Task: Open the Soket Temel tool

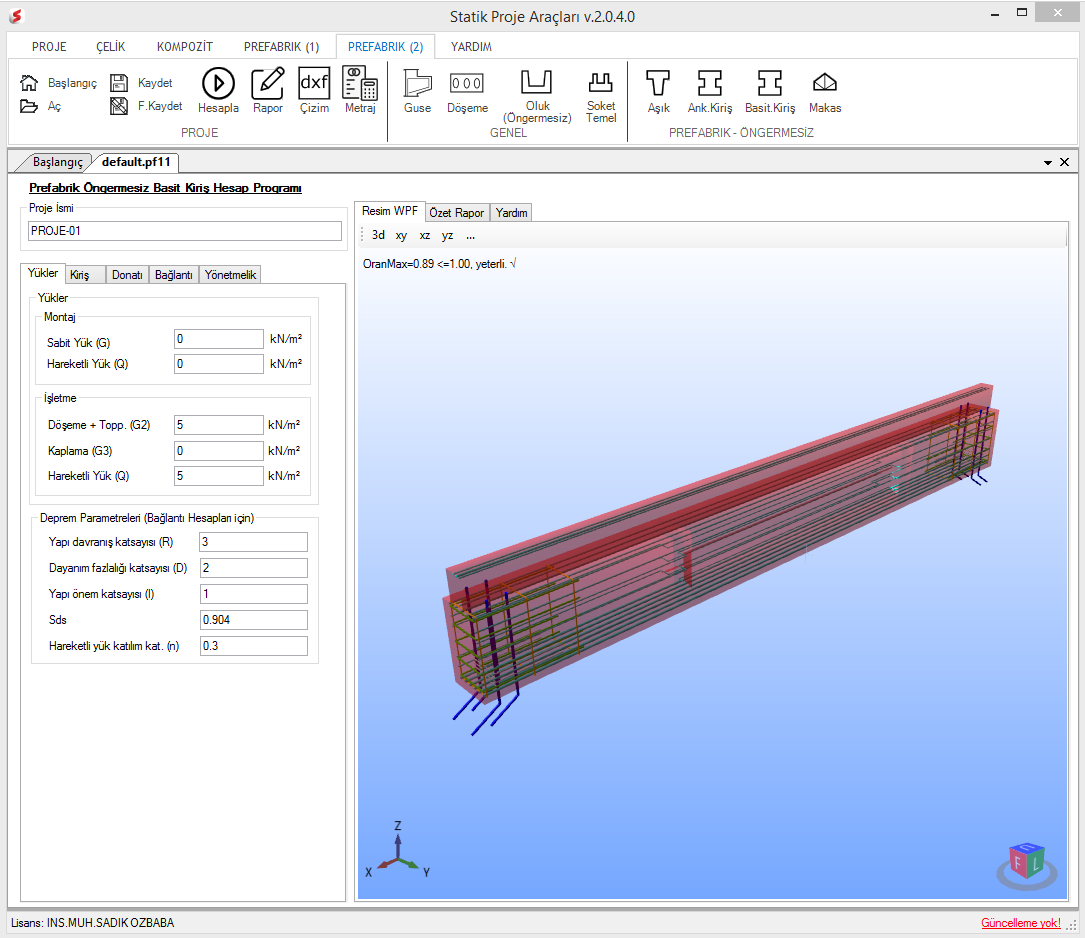Action: 601,96
